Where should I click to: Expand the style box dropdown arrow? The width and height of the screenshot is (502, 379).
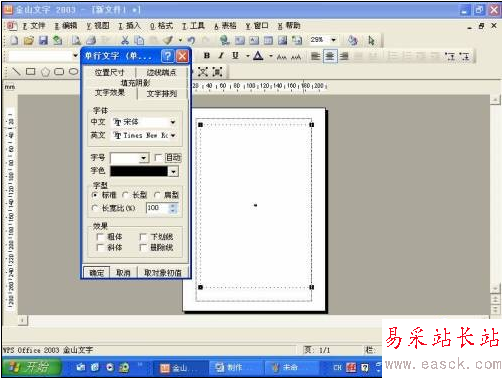(75, 56)
